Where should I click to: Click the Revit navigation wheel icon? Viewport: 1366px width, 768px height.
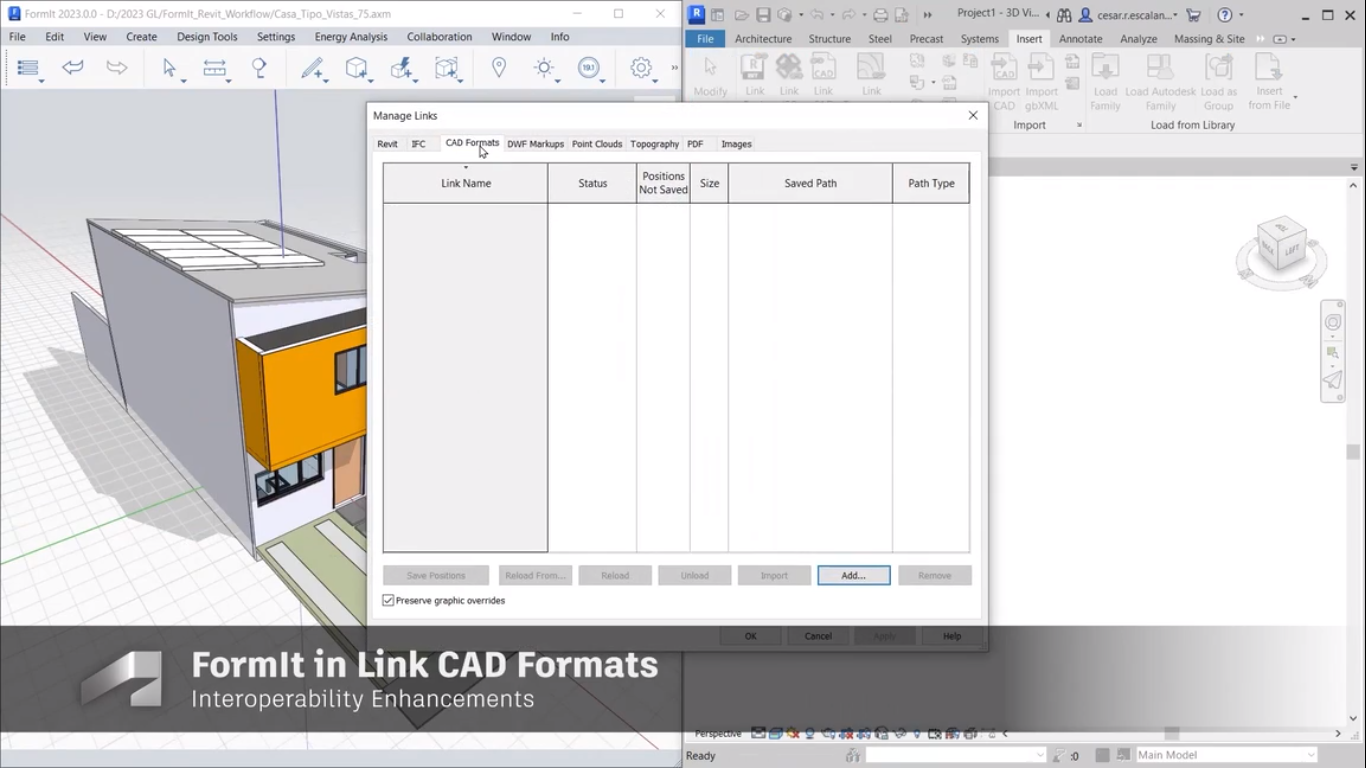[x=1333, y=323]
